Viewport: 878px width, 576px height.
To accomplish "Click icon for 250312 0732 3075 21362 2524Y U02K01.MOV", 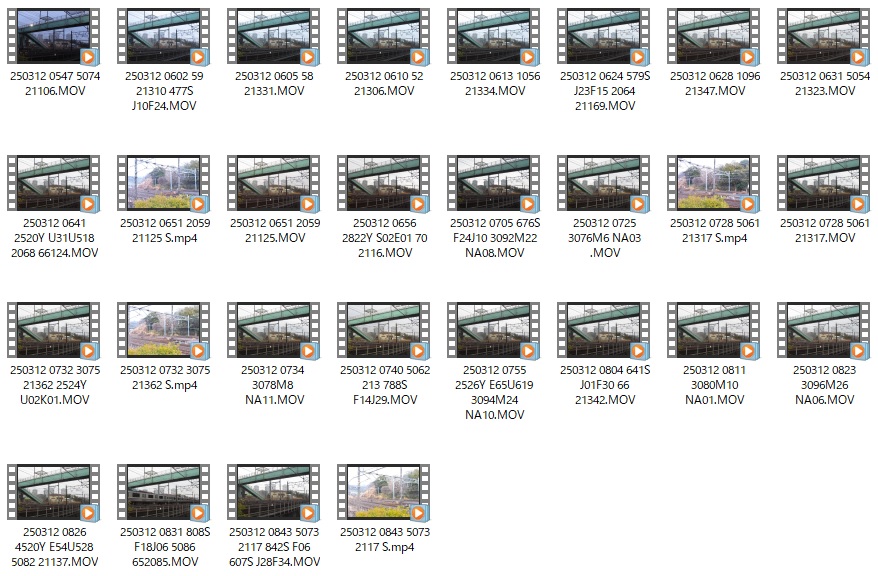I will tap(54, 330).
